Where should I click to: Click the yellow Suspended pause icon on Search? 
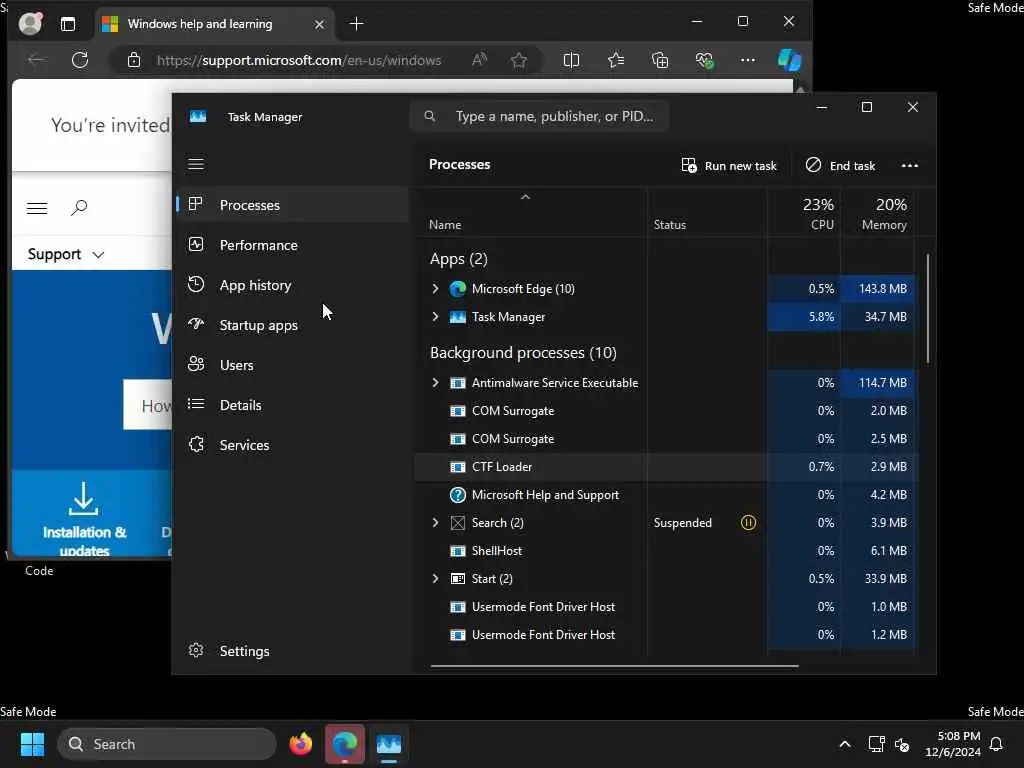[748, 522]
